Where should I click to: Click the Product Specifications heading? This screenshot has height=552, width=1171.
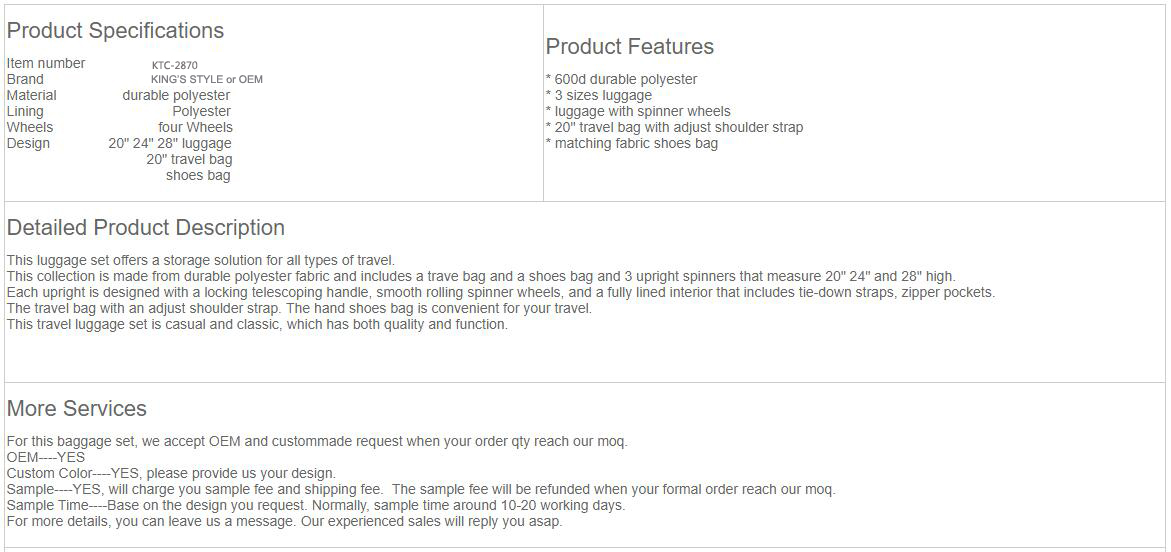click(x=115, y=31)
